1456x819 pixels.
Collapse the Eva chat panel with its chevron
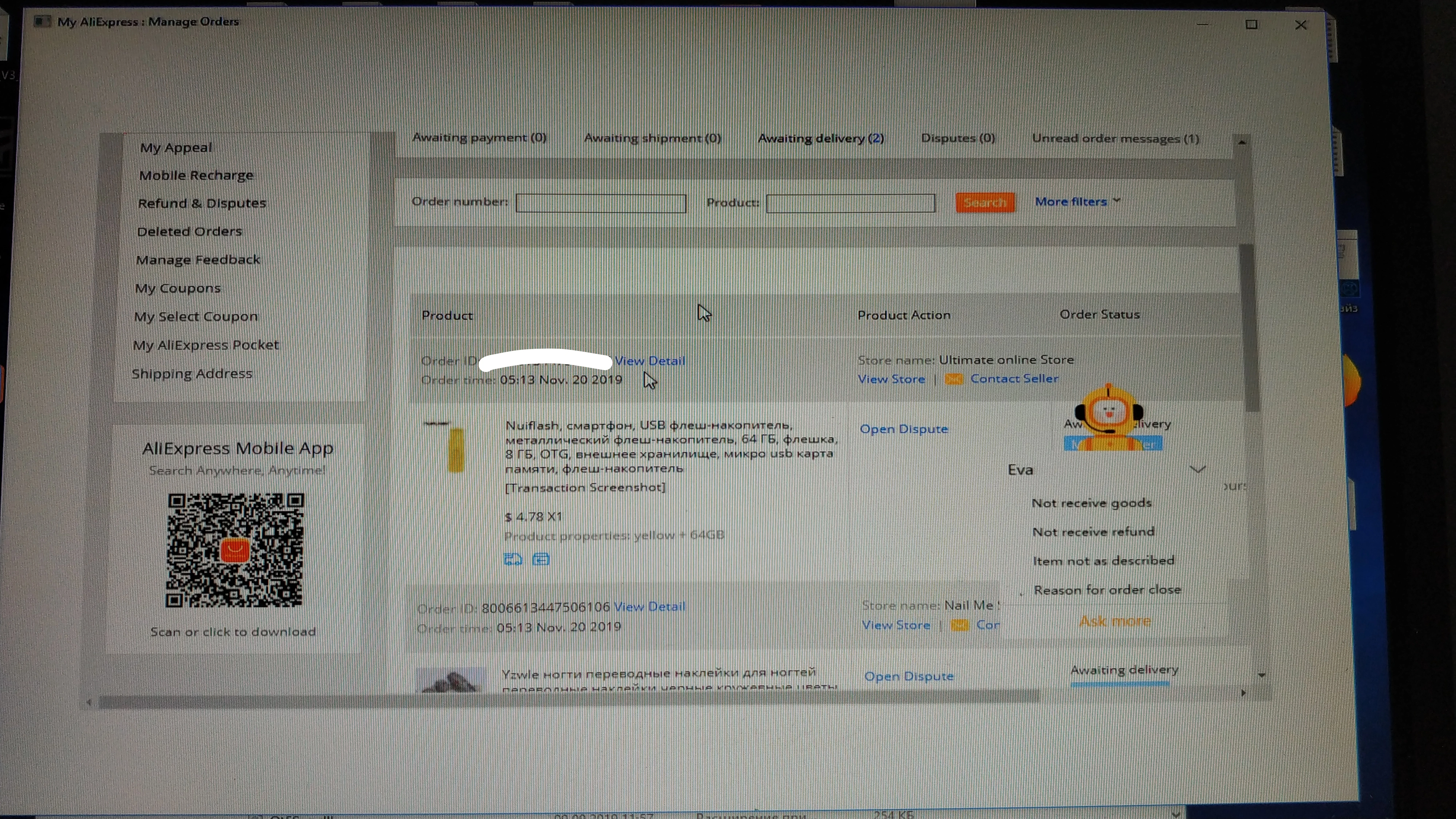(x=1197, y=469)
